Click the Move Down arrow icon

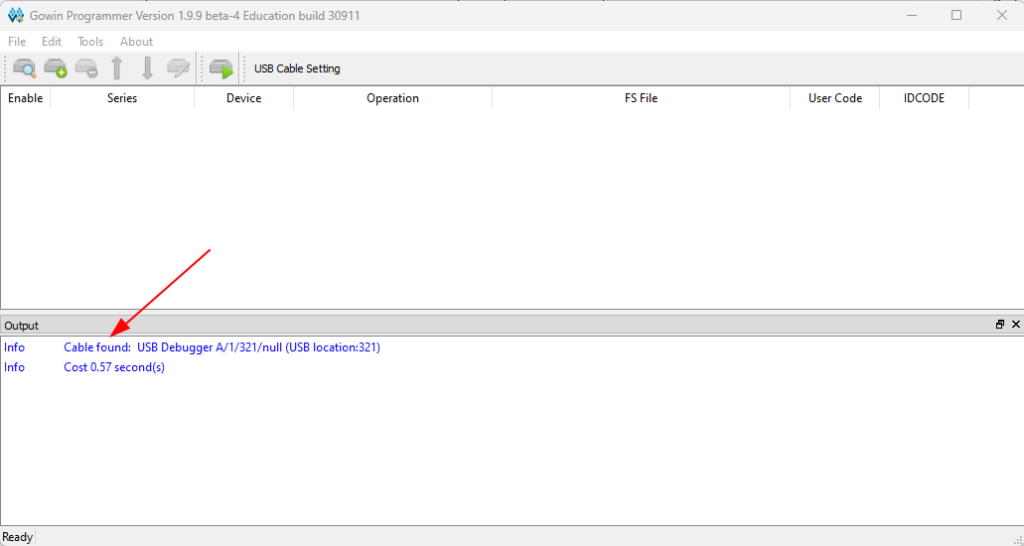coord(148,68)
